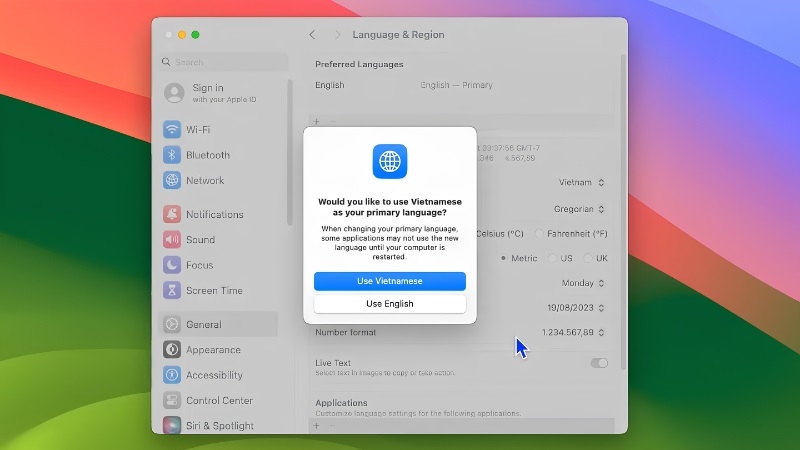
Task: Click the green zoom window button
Action: (x=195, y=35)
